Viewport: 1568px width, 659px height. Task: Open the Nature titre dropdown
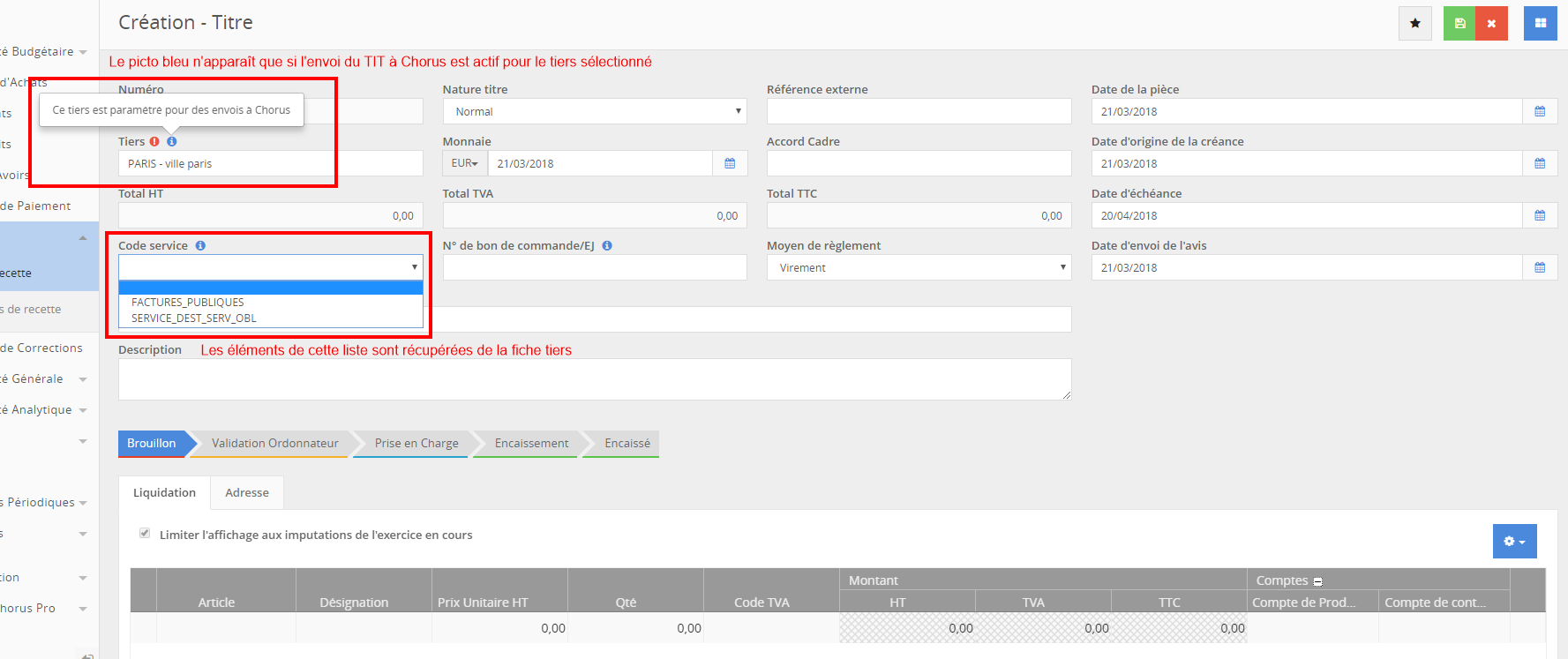tap(594, 112)
